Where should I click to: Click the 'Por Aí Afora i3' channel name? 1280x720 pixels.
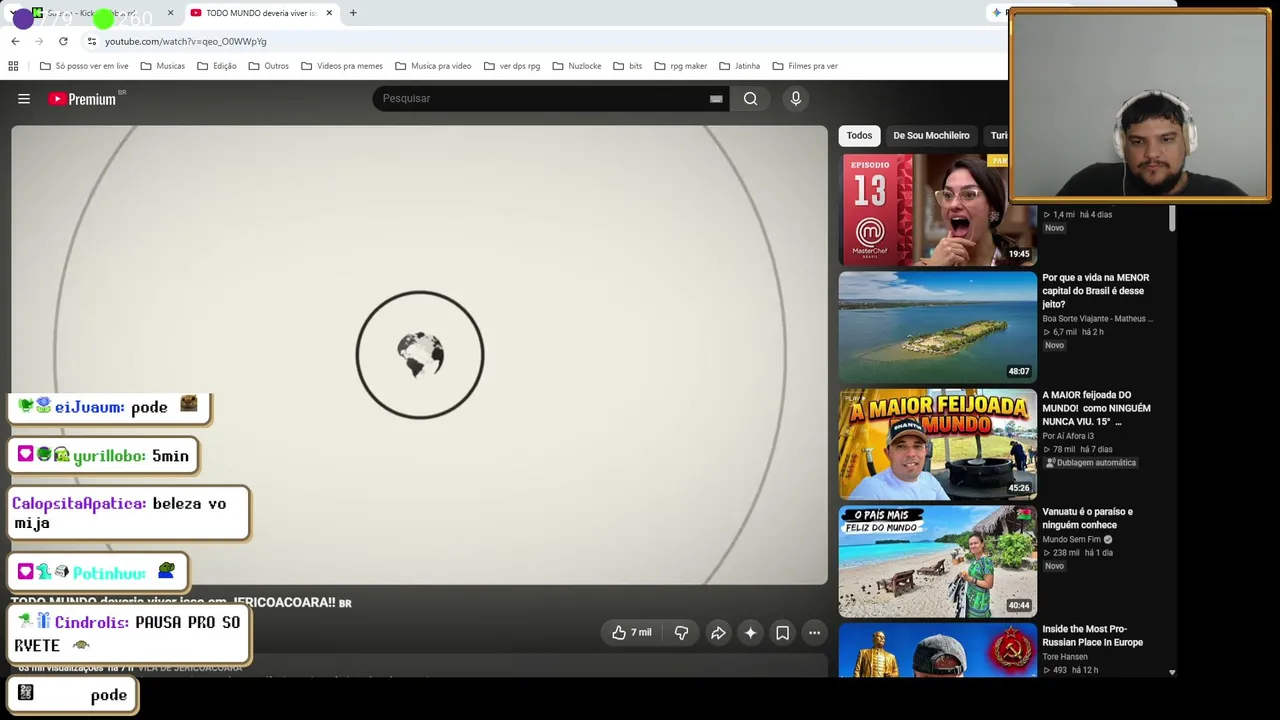click(1068, 436)
